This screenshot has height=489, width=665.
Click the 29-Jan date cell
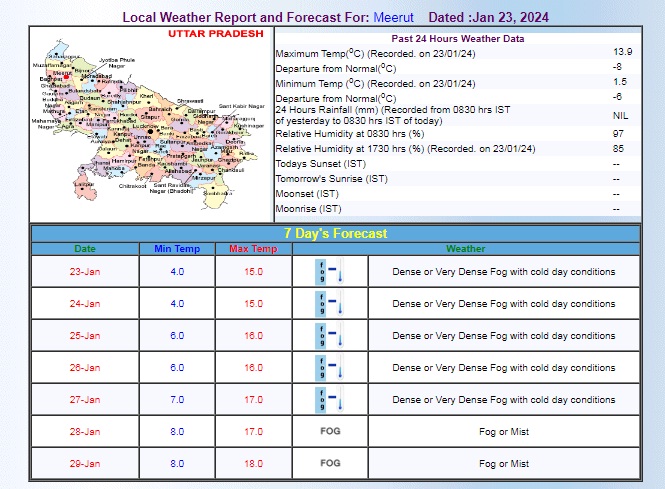click(85, 464)
